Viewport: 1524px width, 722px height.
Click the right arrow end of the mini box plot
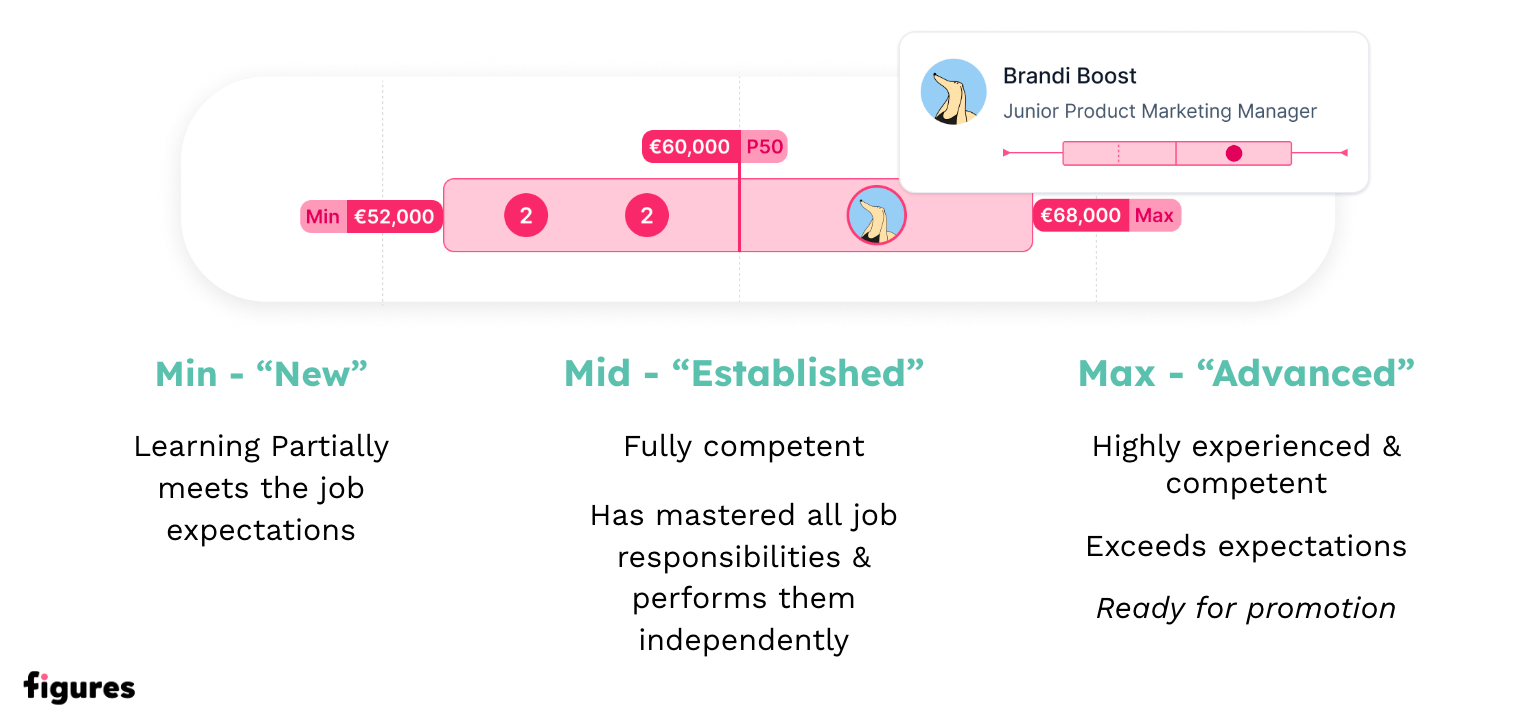click(x=1344, y=153)
